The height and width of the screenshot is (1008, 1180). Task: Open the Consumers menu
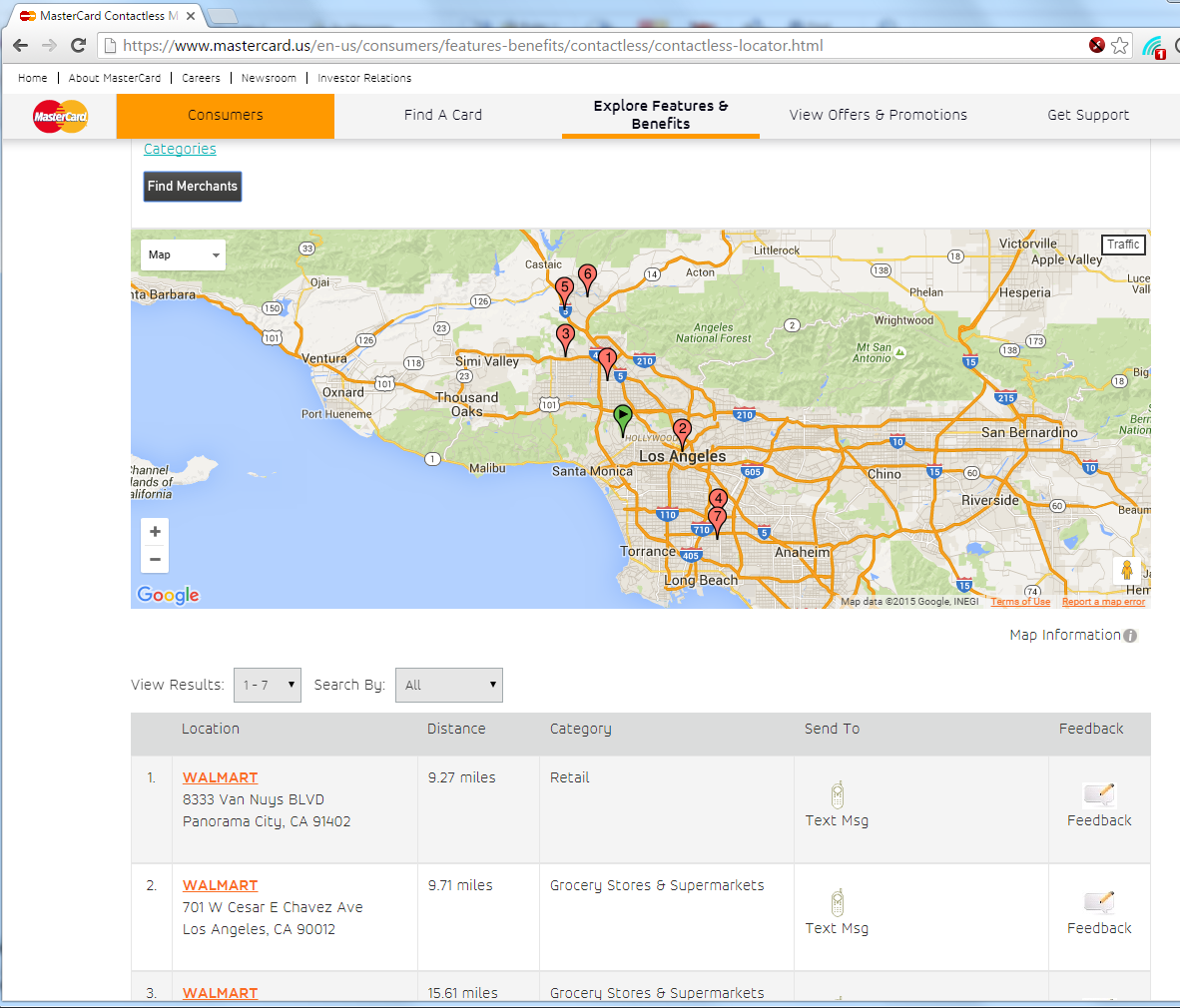click(x=225, y=116)
